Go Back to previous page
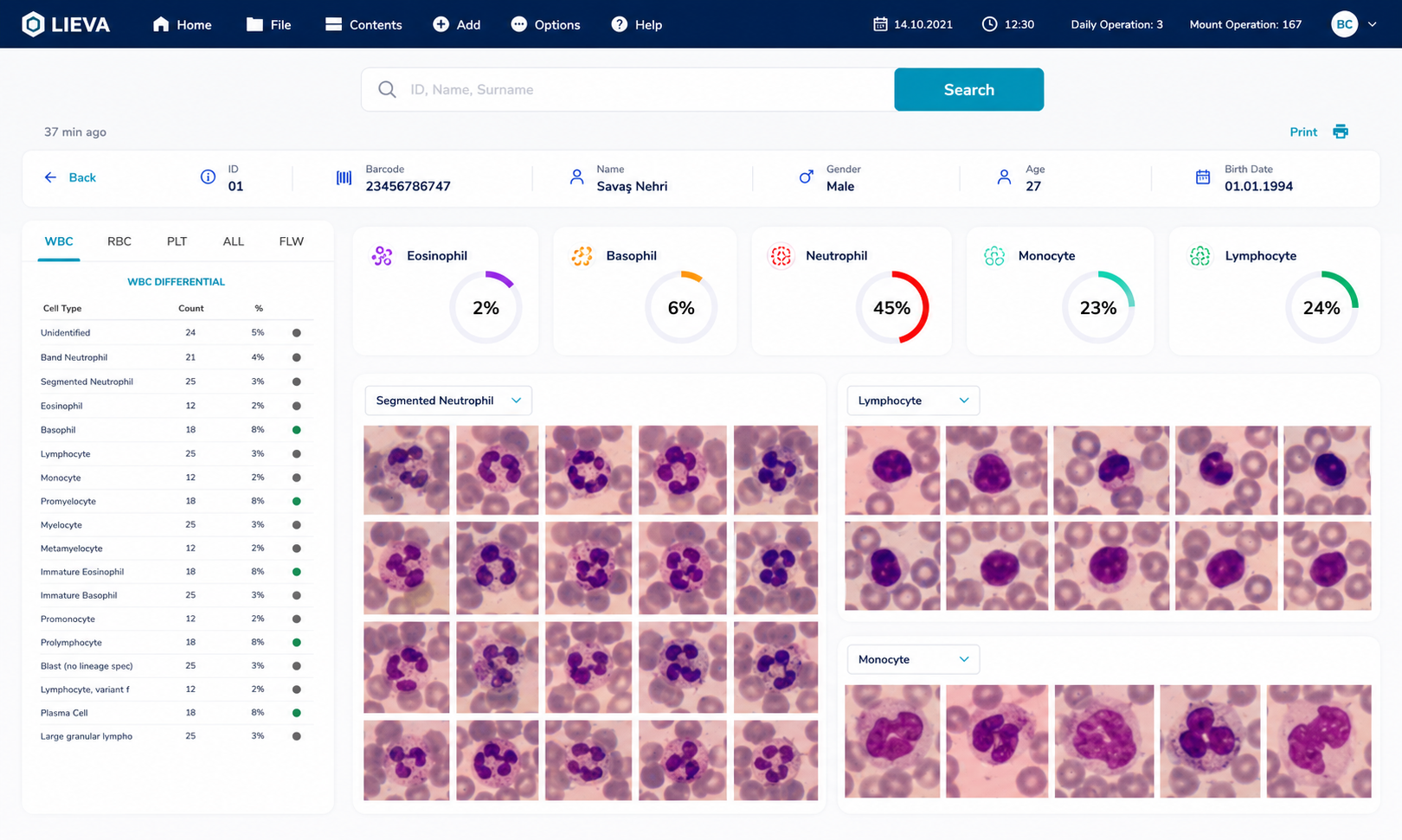The image size is (1402, 840). coord(70,177)
